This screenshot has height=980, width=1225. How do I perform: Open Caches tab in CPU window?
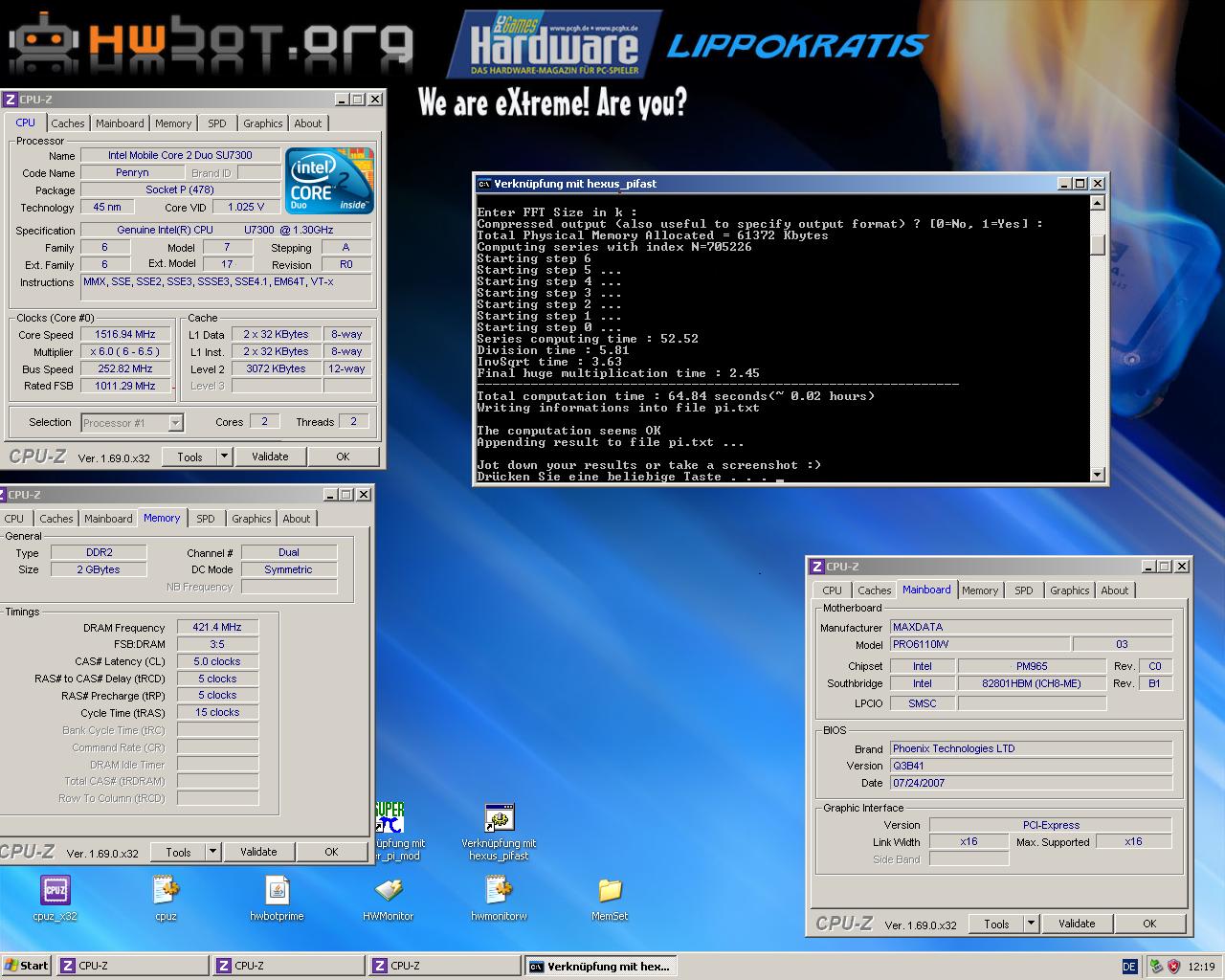point(68,123)
